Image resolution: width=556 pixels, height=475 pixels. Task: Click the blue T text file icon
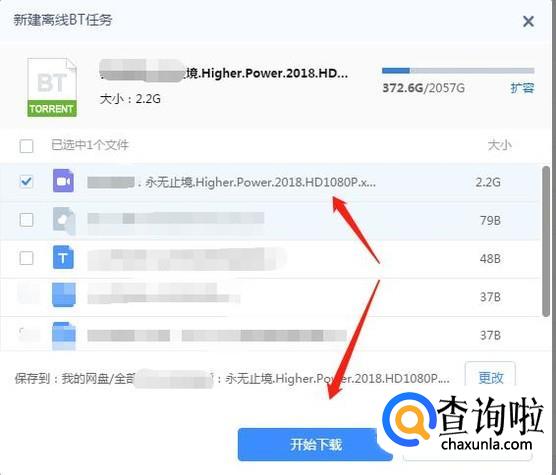(x=63, y=258)
